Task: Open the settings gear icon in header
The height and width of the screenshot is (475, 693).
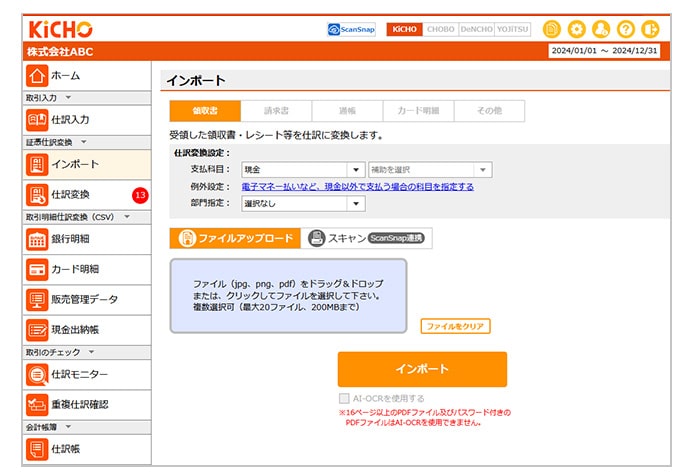Action: [x=577, y=29]
